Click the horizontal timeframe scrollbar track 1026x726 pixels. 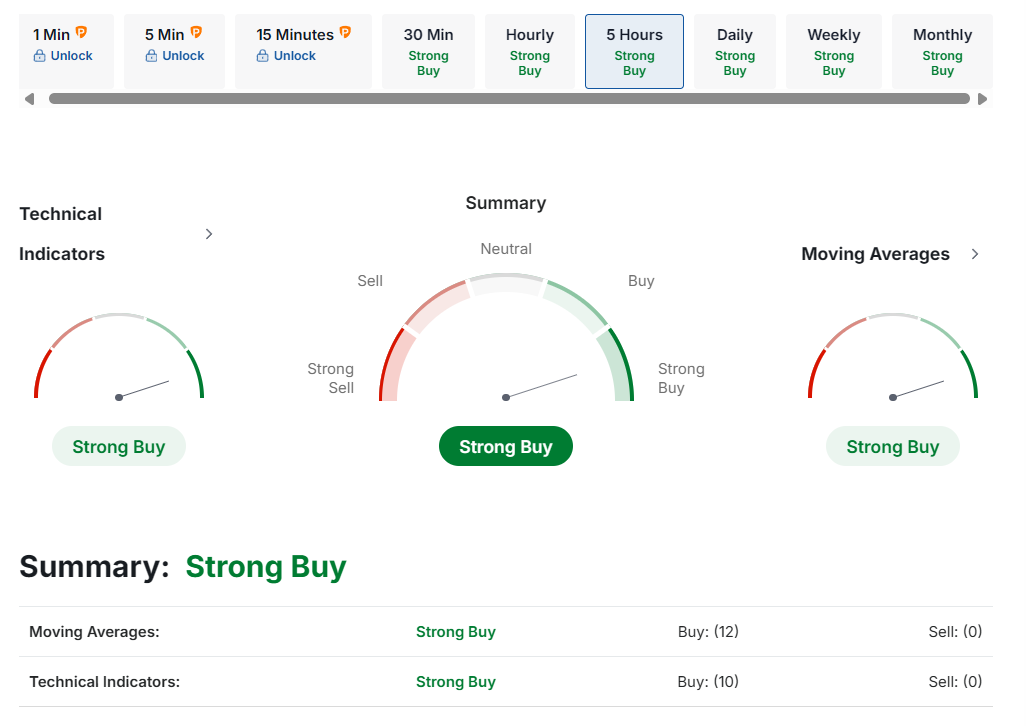(x=508, y=99)
